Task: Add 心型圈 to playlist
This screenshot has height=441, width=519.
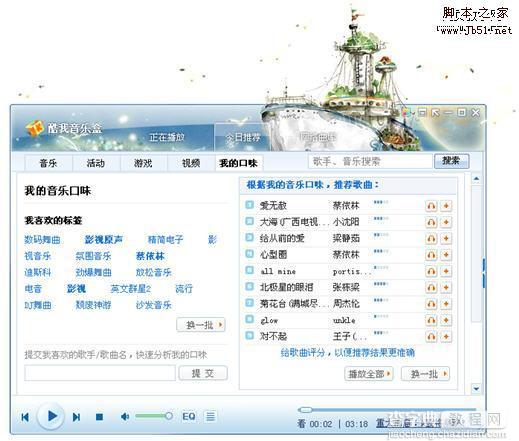Action: pos(446,255)
